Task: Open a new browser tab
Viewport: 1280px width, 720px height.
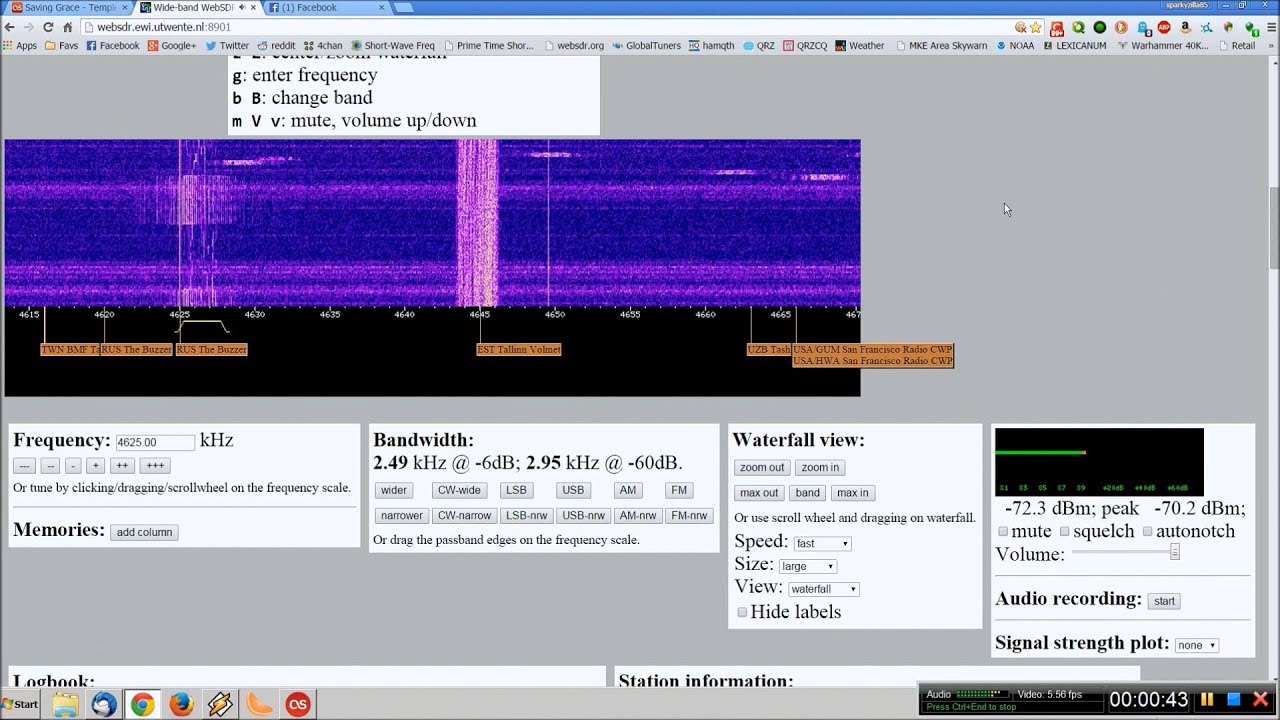Action: click(x=403, y=7)
